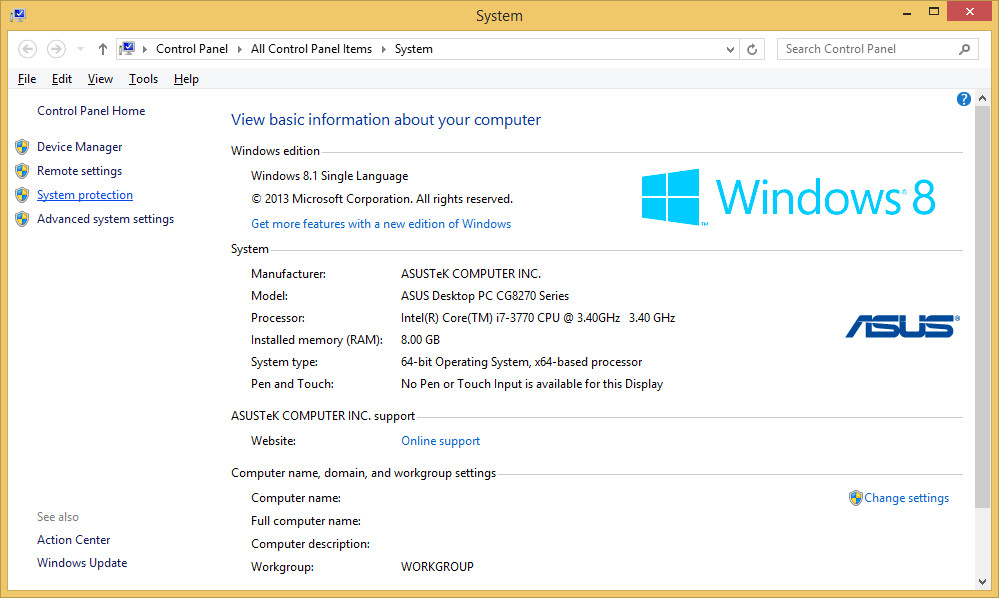This screenshot has width=999, height=598.
Task: Click the ASUSTeK COMPUTER INC. manufacturer value
Action: point(471,274)
